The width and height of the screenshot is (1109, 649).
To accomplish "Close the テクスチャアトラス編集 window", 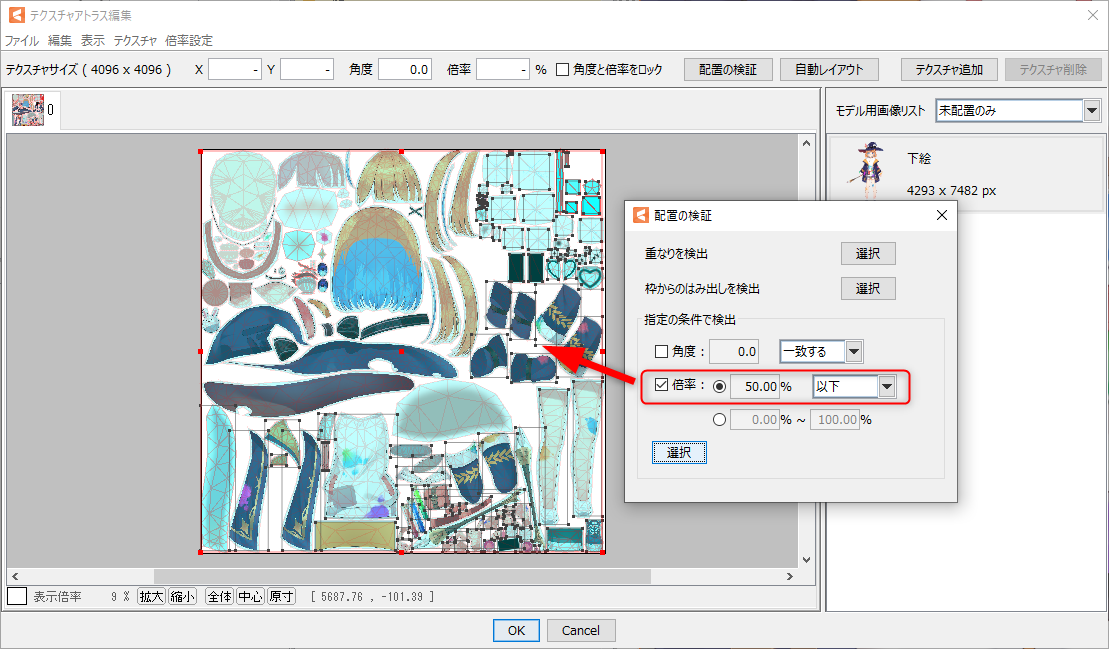I will click(x=1093, y=15).
